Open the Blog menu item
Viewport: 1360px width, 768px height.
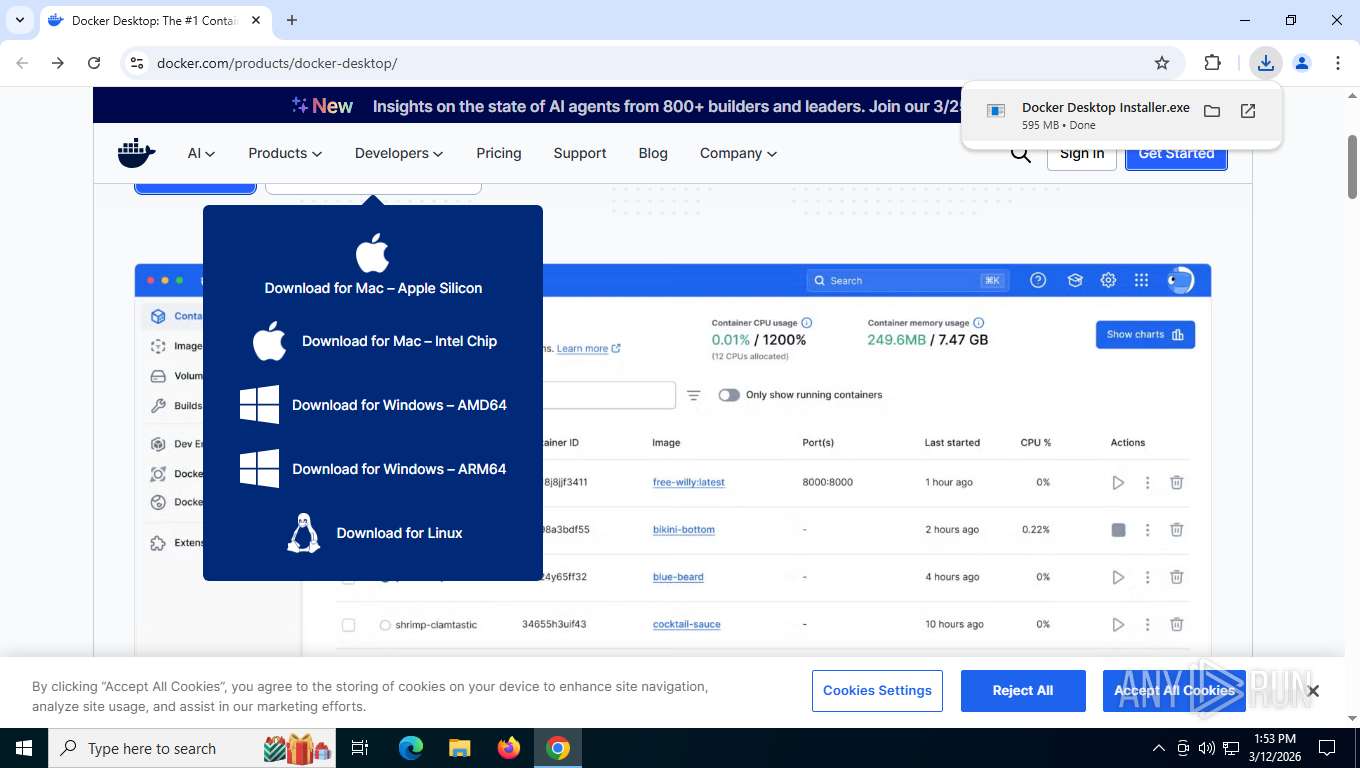(x=653, y=153)
